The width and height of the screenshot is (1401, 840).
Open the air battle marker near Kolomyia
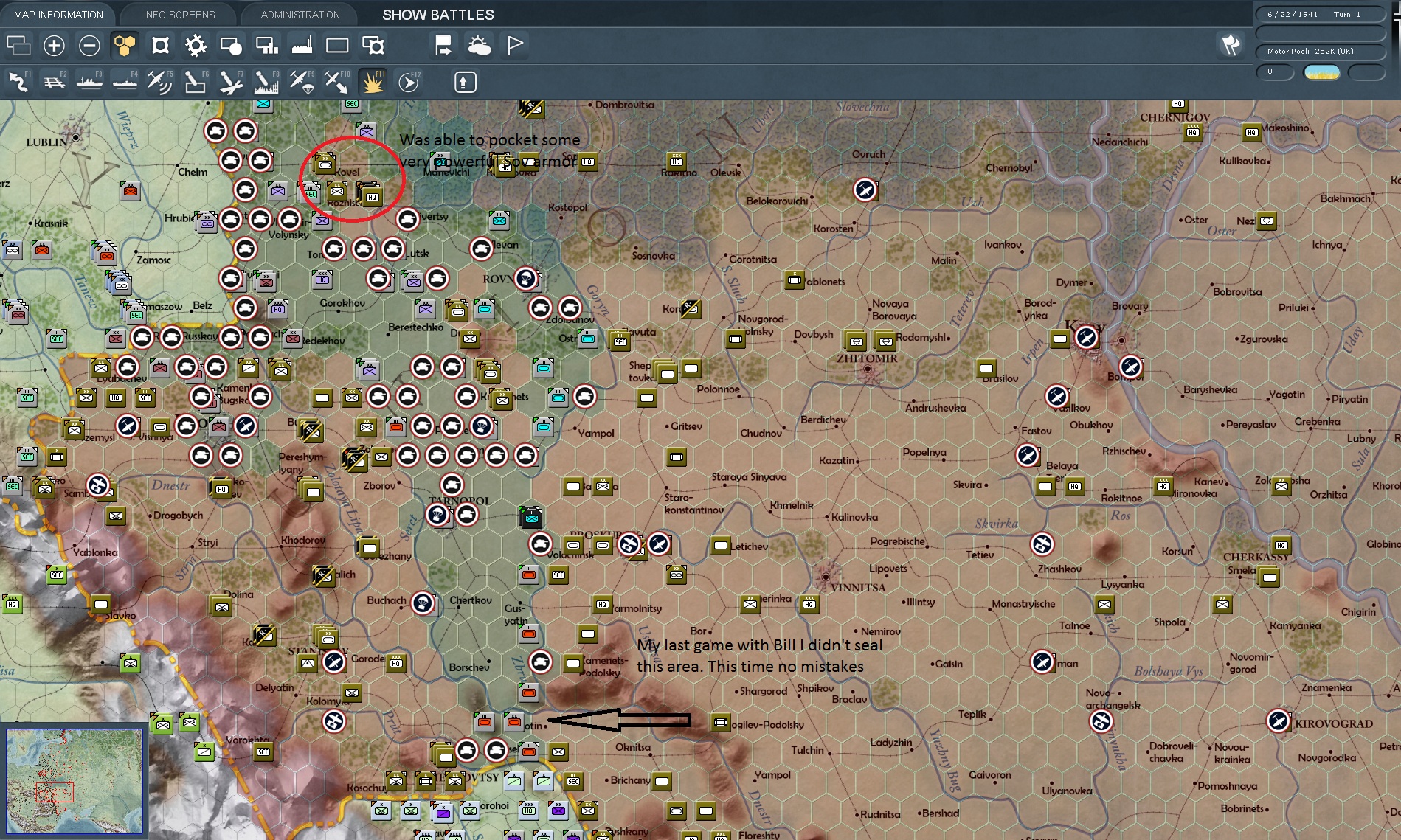(334, 721)
